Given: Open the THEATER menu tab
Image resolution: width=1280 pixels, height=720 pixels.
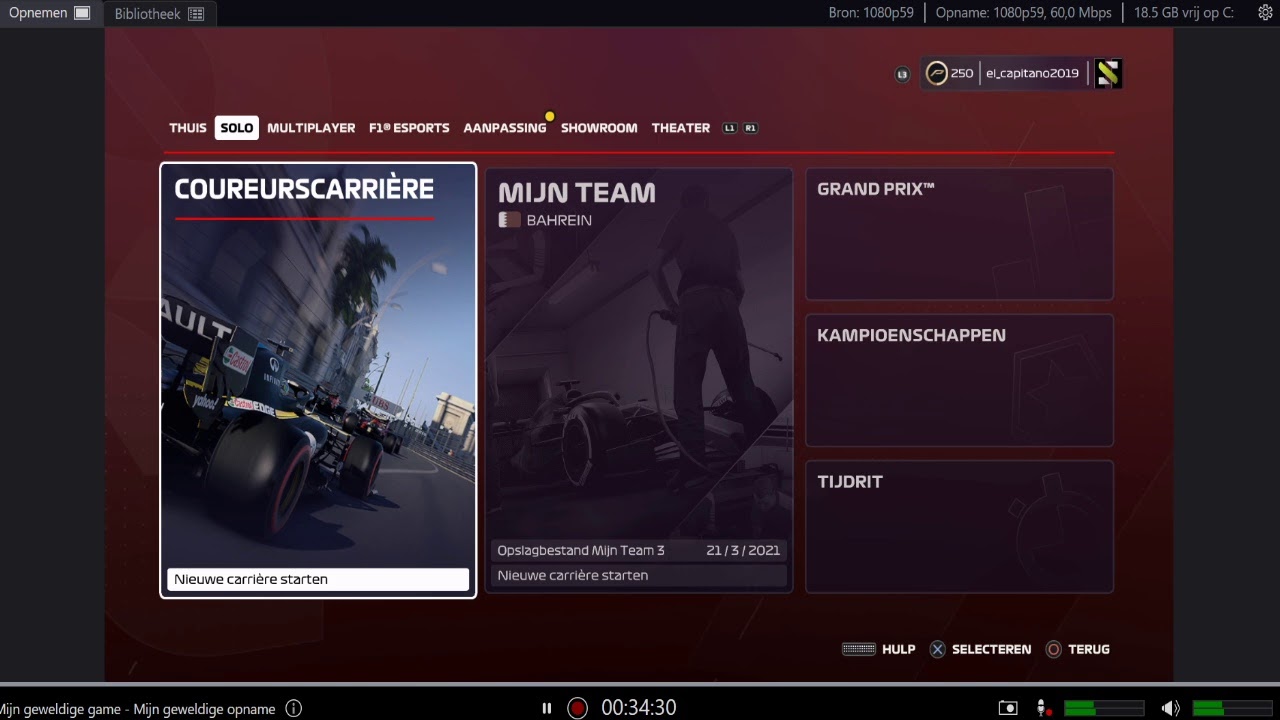Looking at the screenshot, I should [681, 128].
